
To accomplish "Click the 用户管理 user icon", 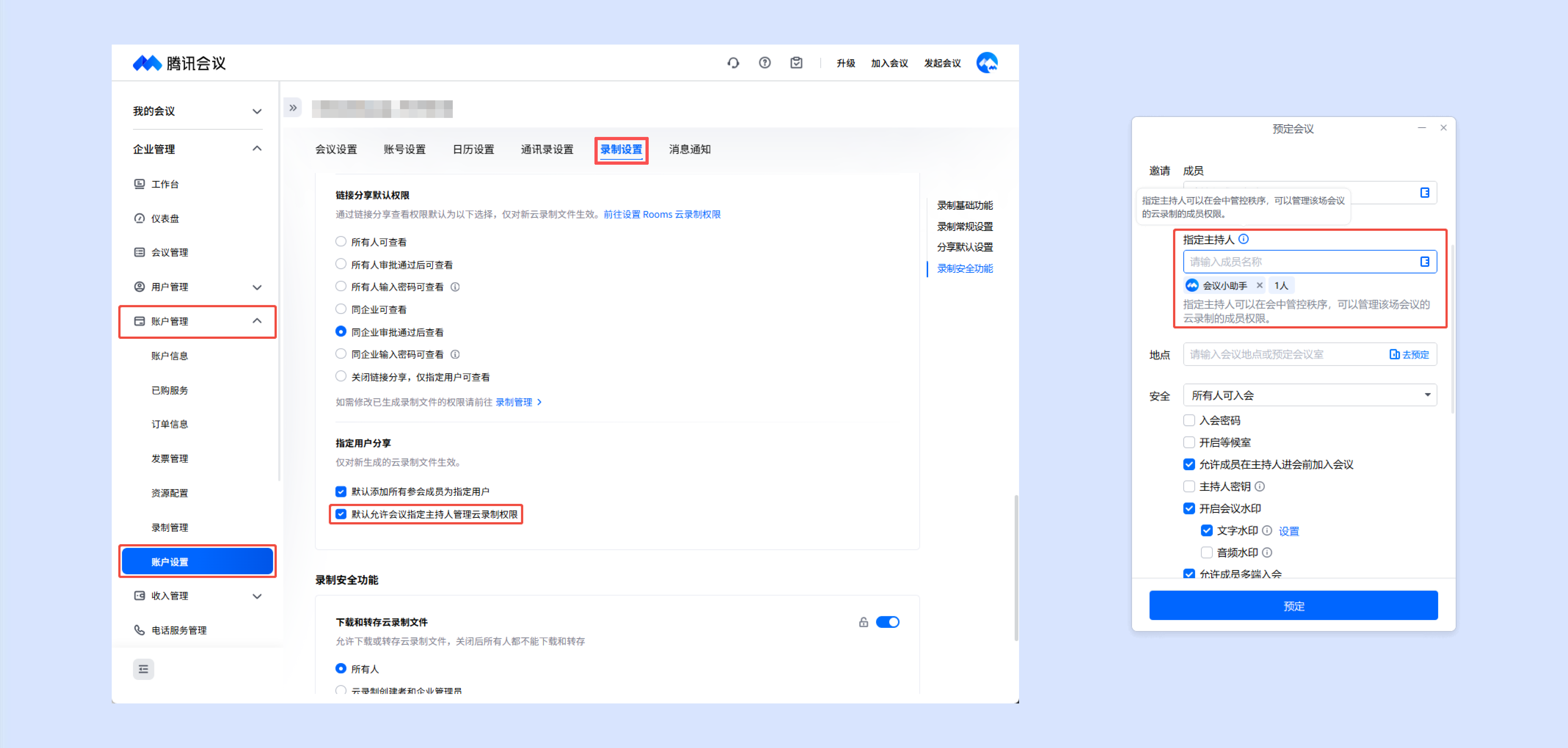I will (x=139, y=287).
